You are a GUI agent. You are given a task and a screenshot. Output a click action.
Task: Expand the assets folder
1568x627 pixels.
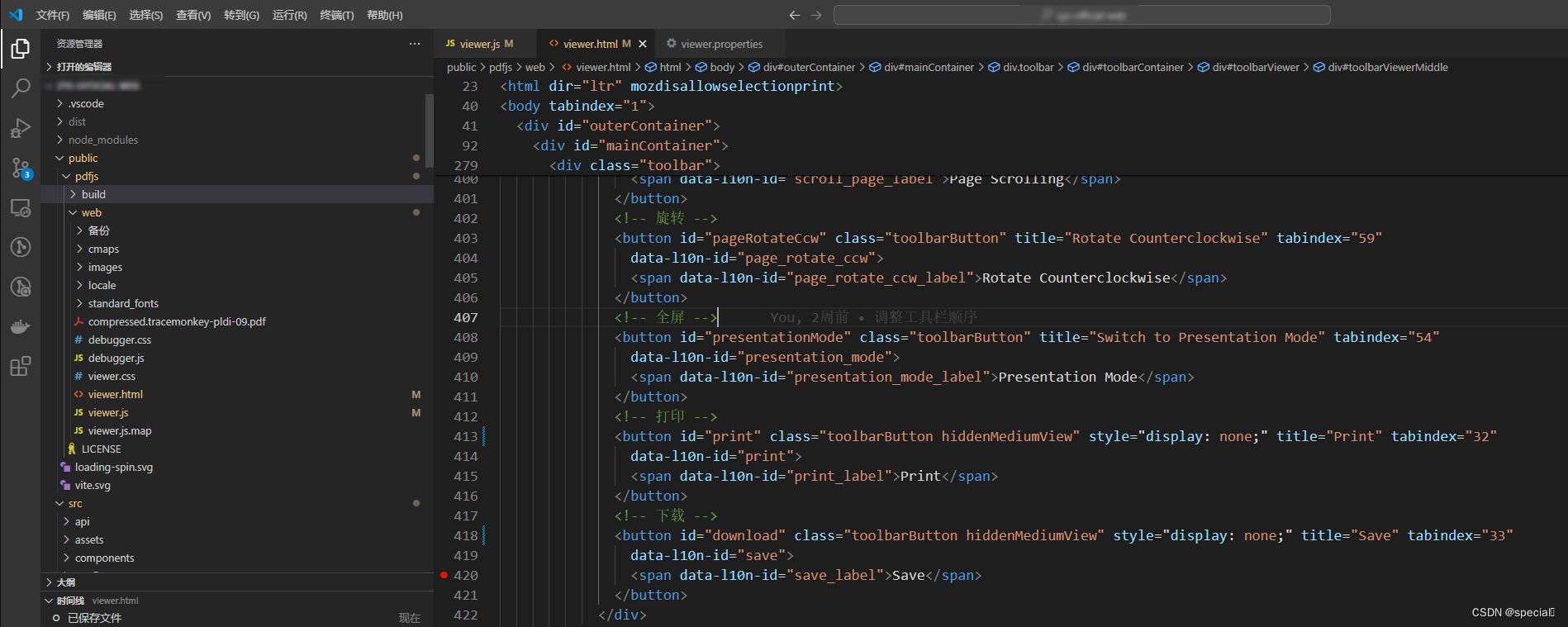pyautogui.click(x=237, y=539)
